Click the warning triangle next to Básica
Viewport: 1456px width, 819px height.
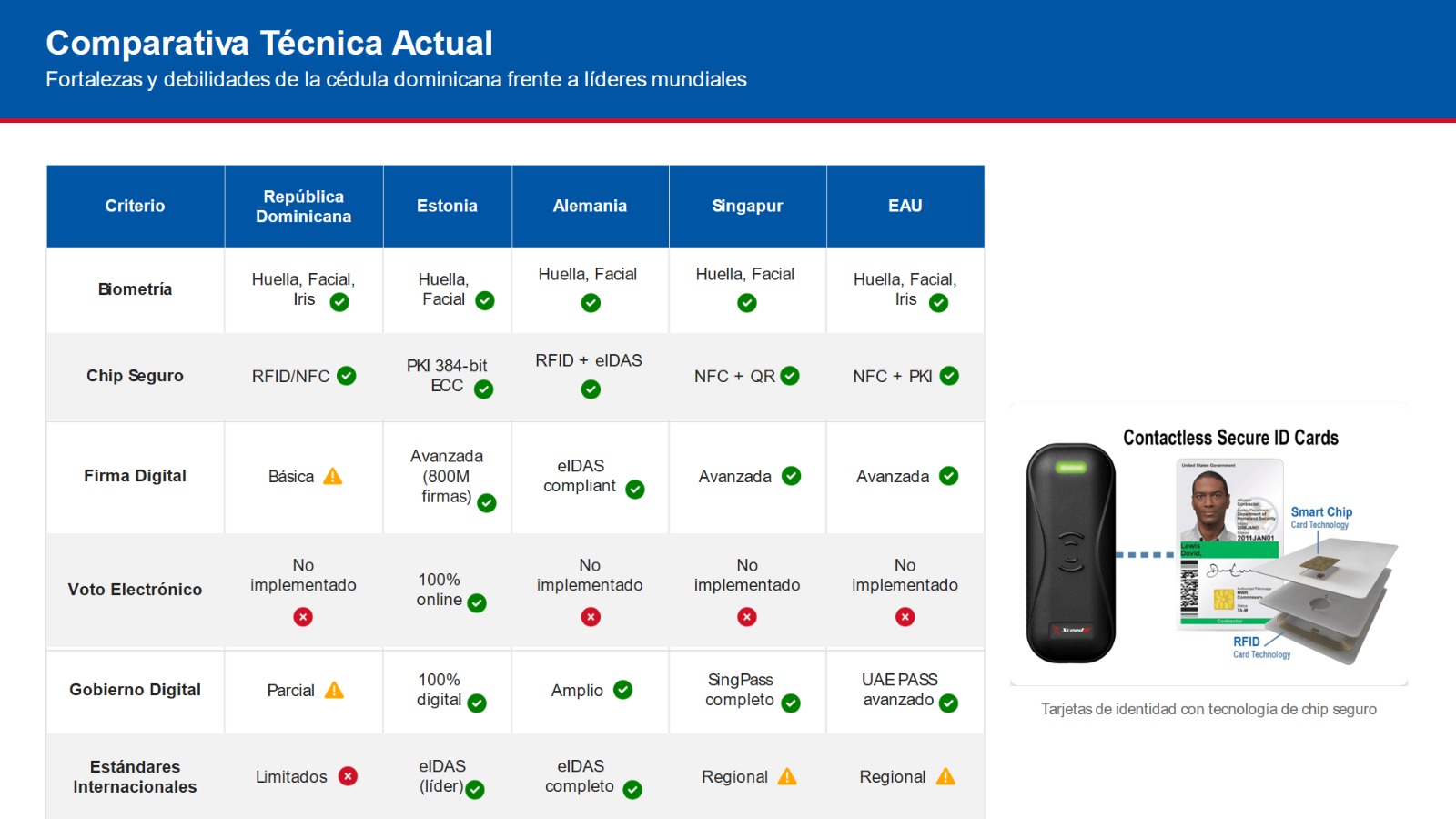333,476
